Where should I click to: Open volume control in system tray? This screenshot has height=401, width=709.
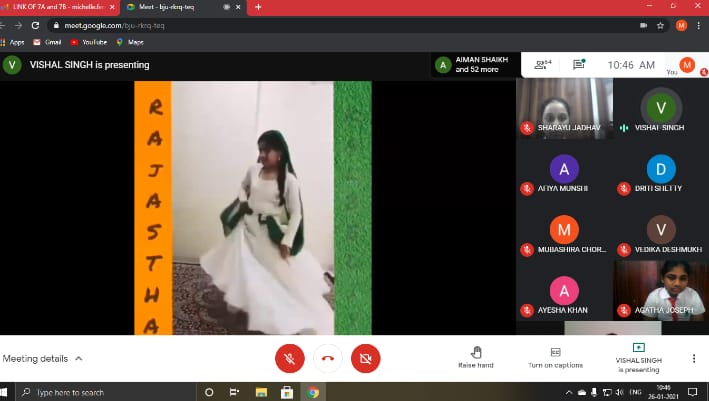(620, 392)
